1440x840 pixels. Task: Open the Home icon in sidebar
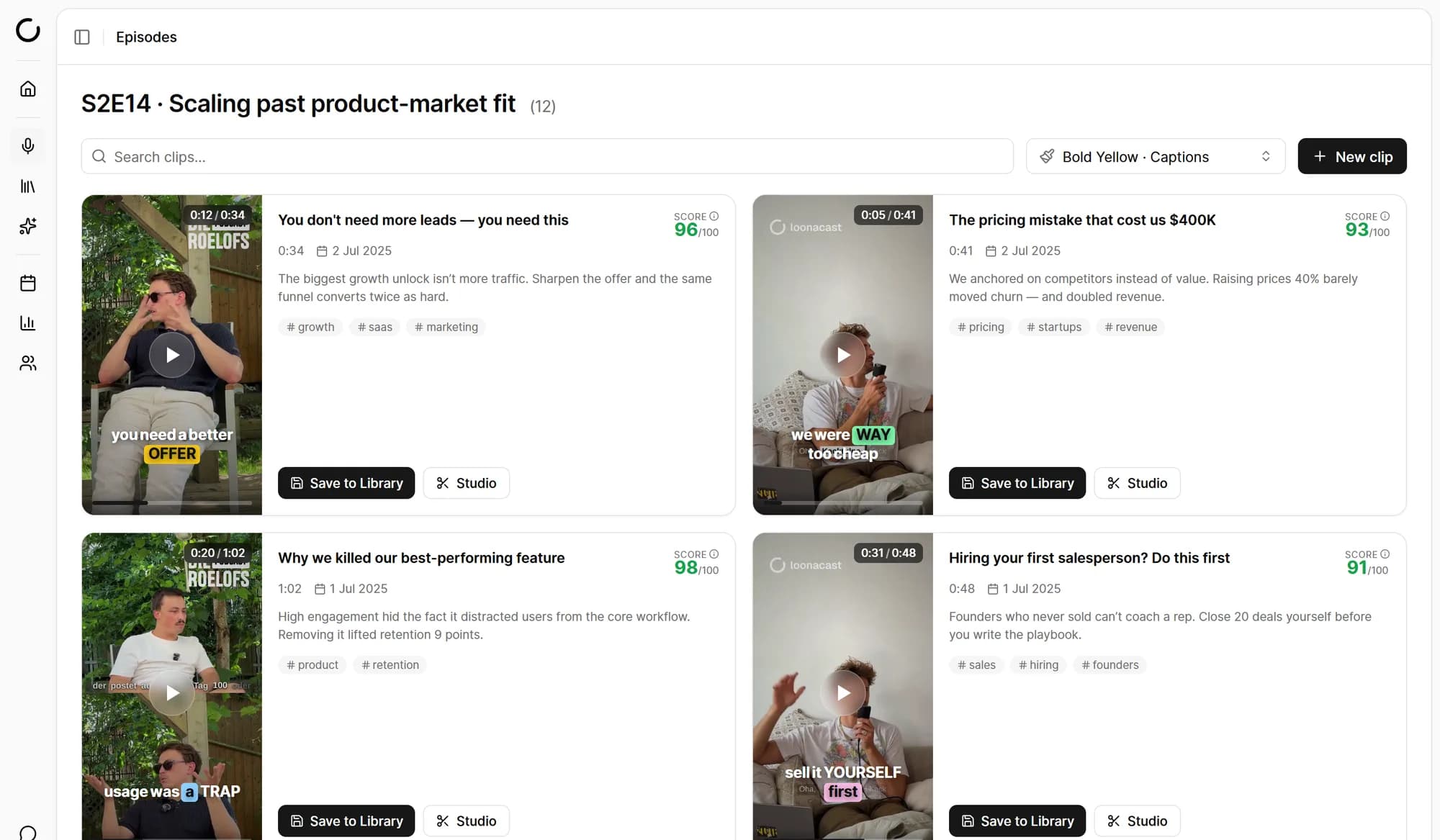click(x=28, y=89)
